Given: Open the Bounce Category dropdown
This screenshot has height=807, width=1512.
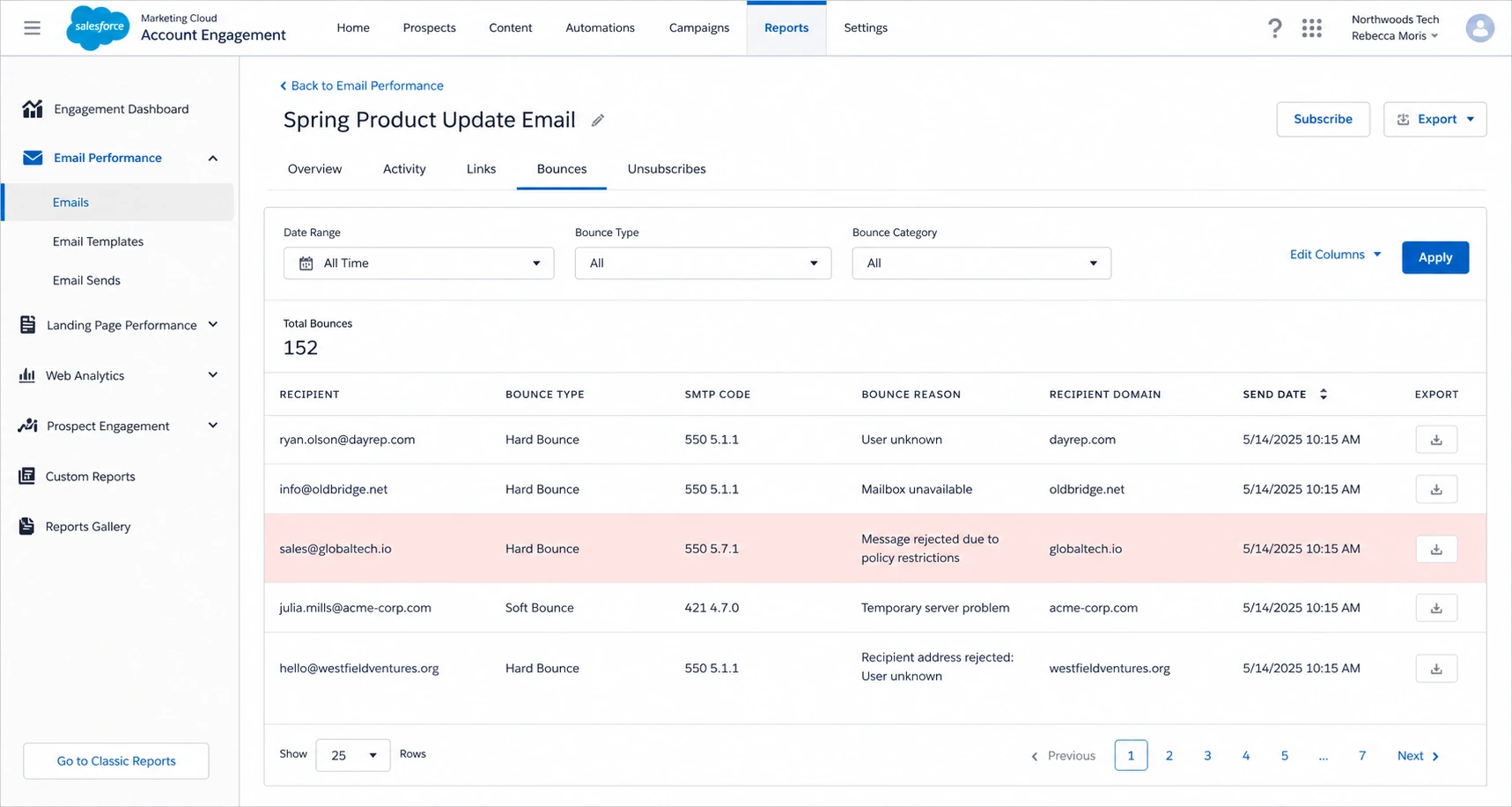Looking at the screenshot, I should tap(981, 263).
